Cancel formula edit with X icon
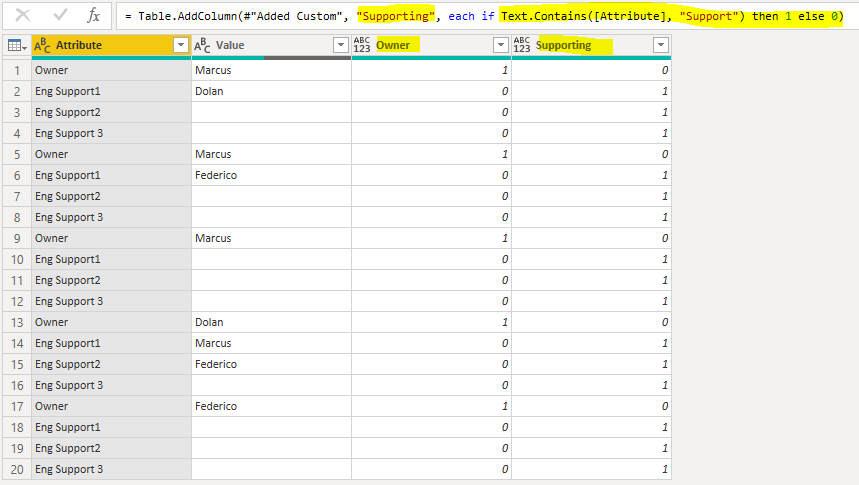The height and width of the screenshot is (485, 859). 23,15
